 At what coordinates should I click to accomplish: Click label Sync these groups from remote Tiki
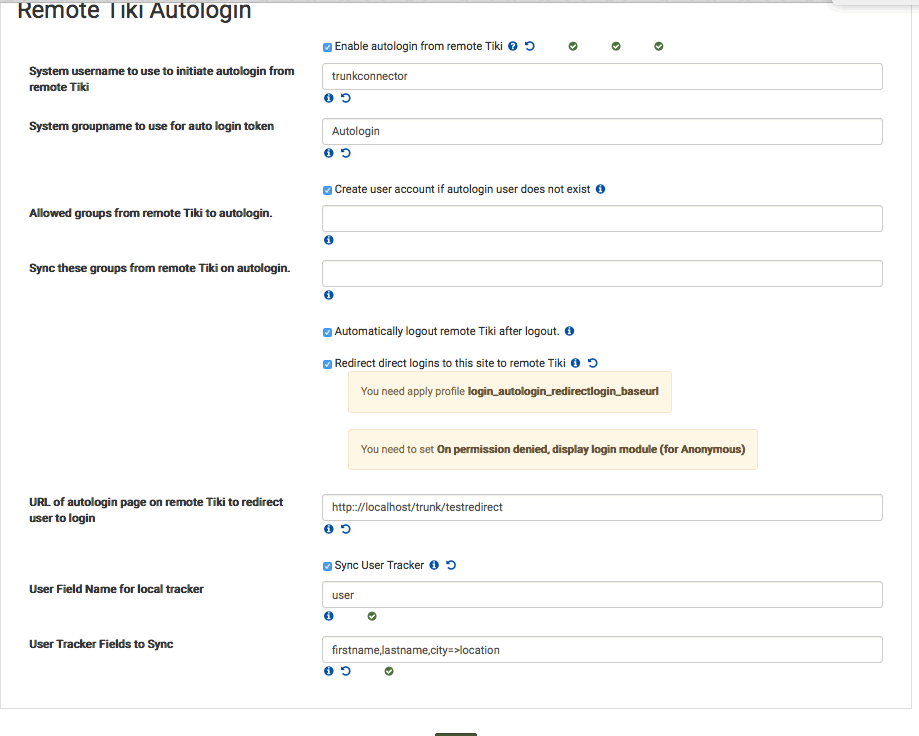click(x=159, y=268)
